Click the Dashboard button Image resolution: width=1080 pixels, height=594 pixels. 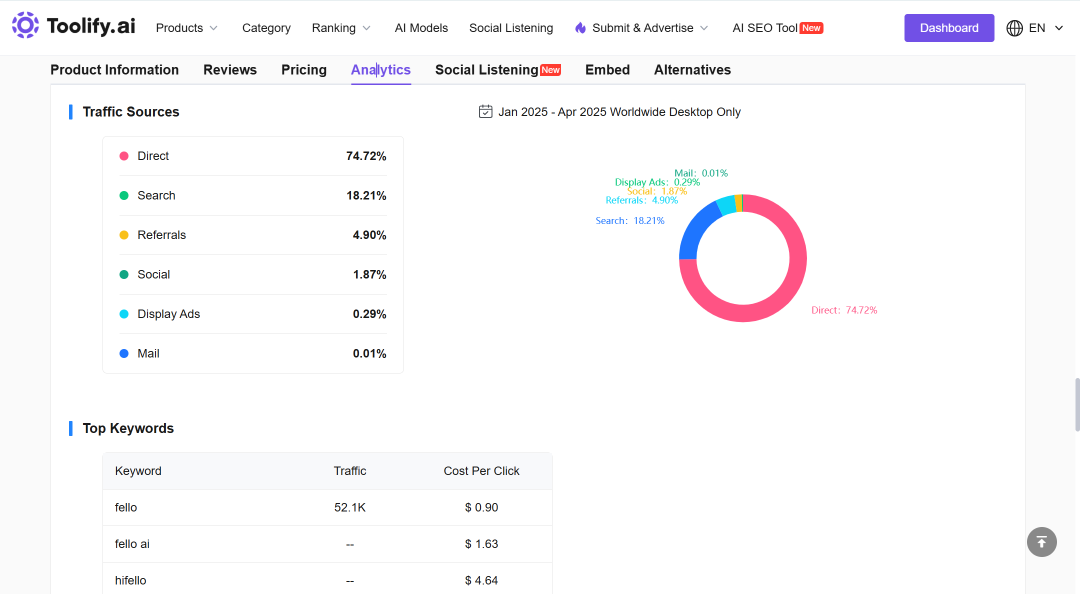pos(949,28)
